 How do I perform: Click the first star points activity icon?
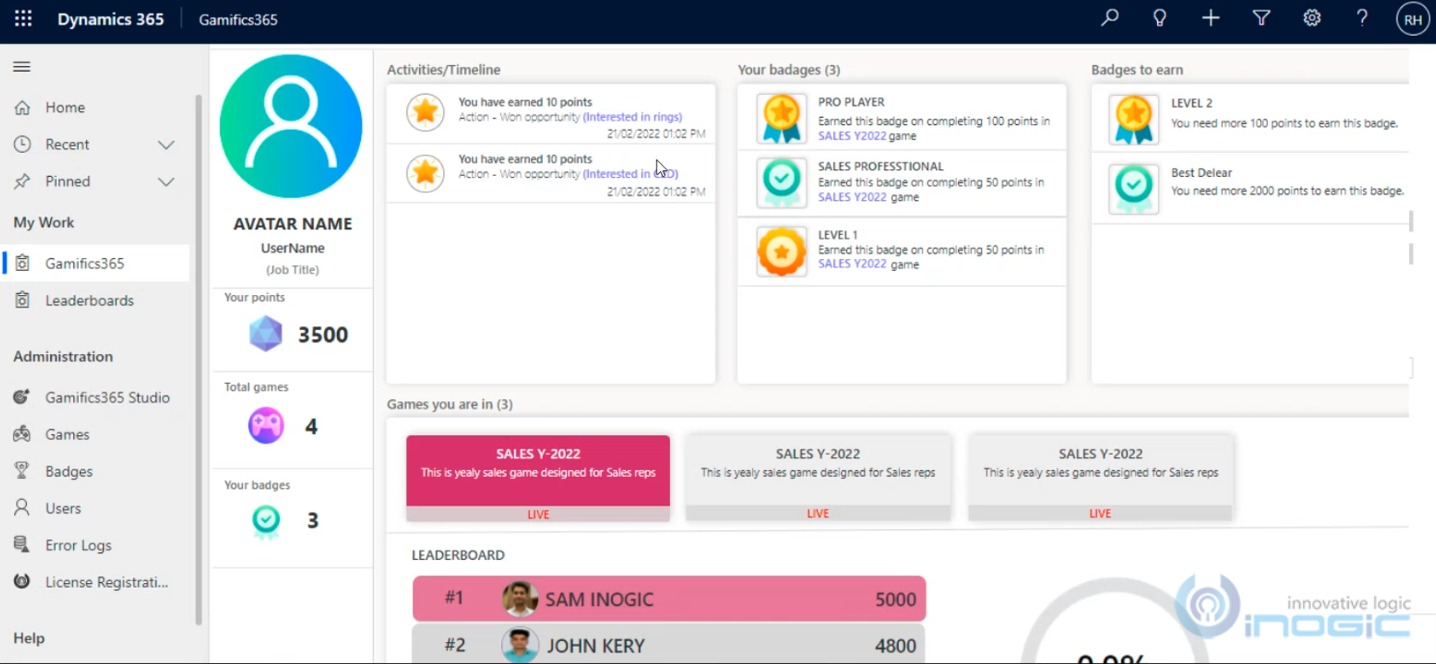(x=425, y=112)
